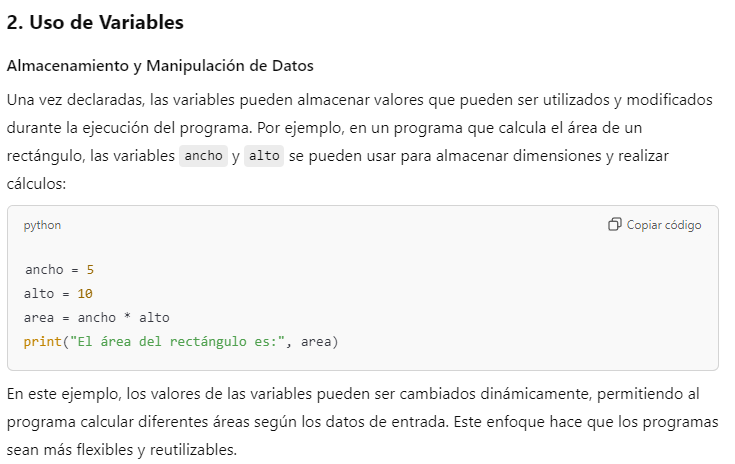Click the inline code chip "ancho" in the paragraph
The height and width of the screenshot is (464, 735).
coord(203,157)
